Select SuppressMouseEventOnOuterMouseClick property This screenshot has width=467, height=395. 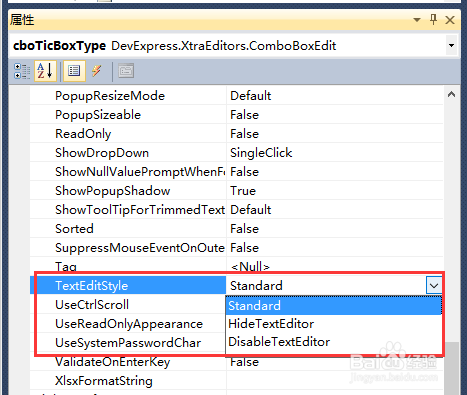(x=128, y=248)
